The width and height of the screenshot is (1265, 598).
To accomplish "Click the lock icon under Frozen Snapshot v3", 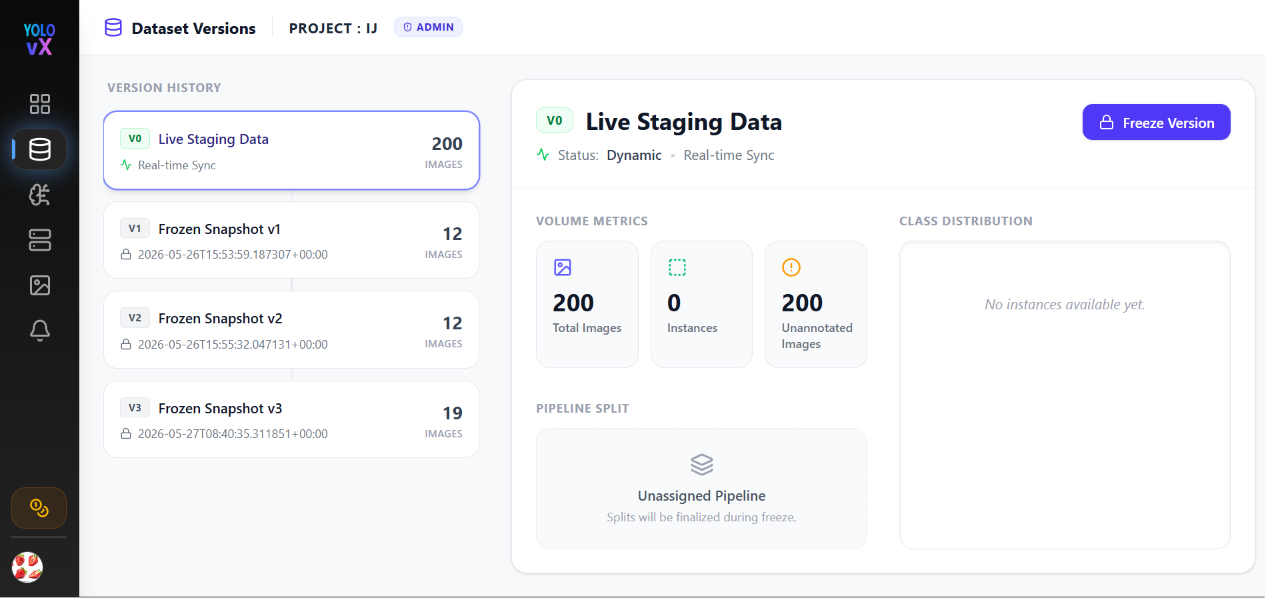I will point(126,434).
